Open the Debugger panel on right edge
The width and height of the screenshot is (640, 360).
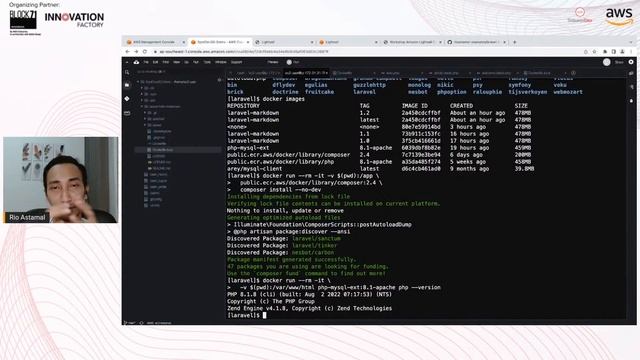(x=631, y=100)
